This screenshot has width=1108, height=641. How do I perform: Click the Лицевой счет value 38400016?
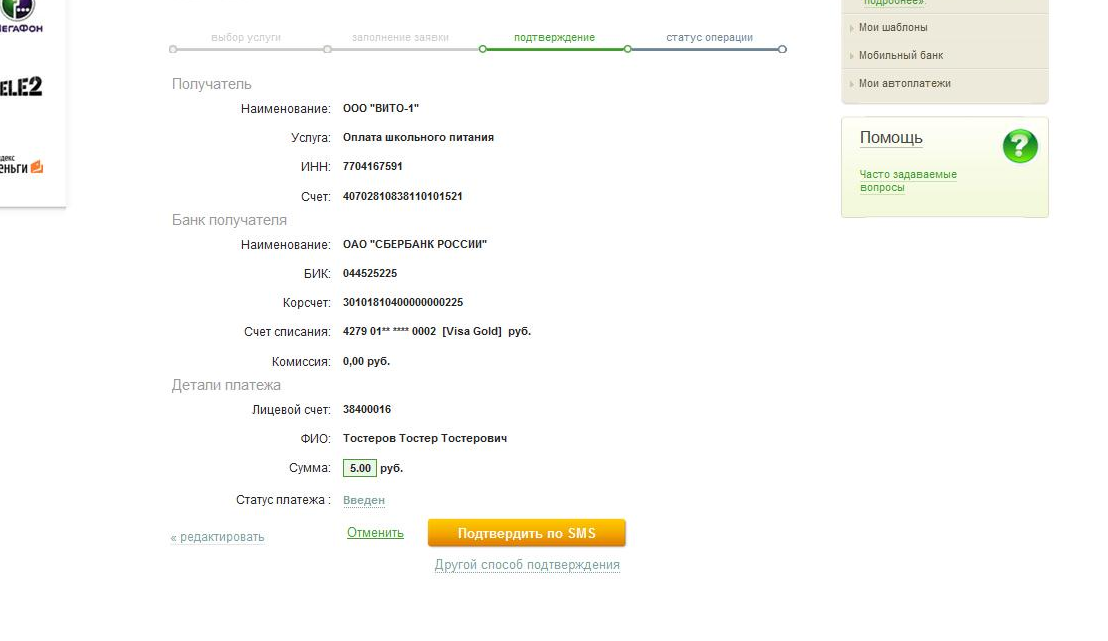367,409
